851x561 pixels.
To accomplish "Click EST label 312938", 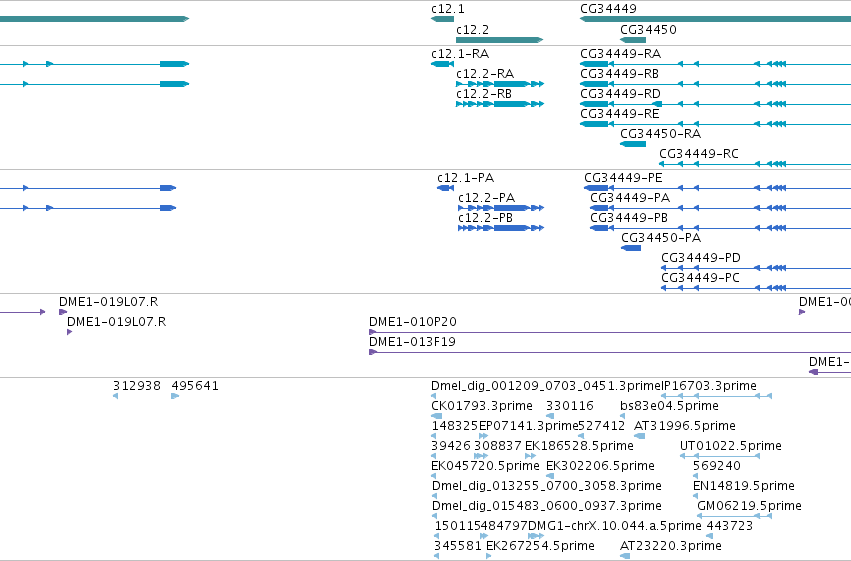I will [x=137, y=386].
